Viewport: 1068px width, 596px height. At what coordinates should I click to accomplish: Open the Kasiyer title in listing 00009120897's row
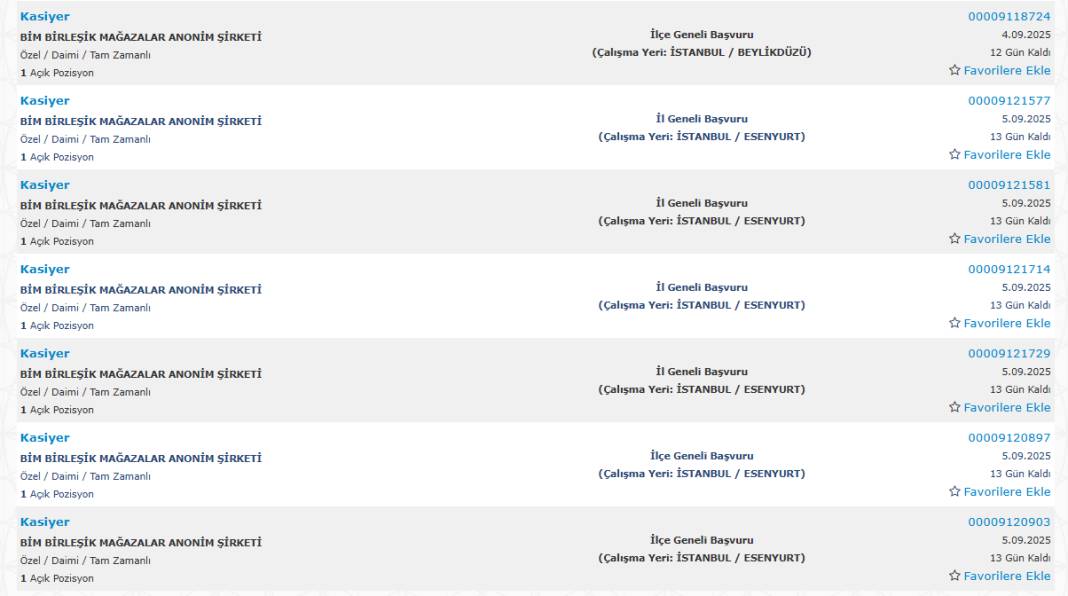click(x=45, y=437)
